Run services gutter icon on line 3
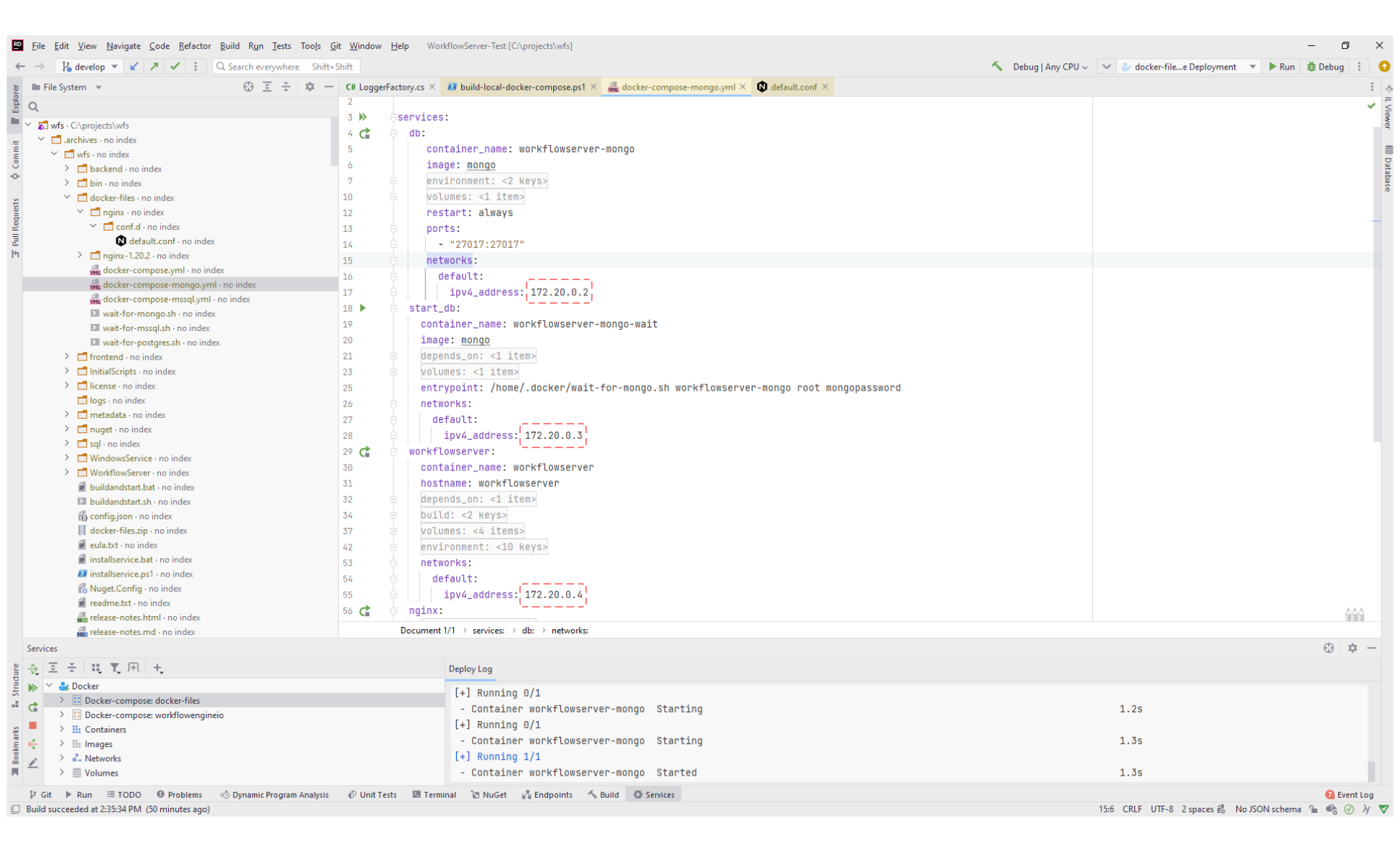This screenshot has width=1400, height=851. click(x=363, y=117)
